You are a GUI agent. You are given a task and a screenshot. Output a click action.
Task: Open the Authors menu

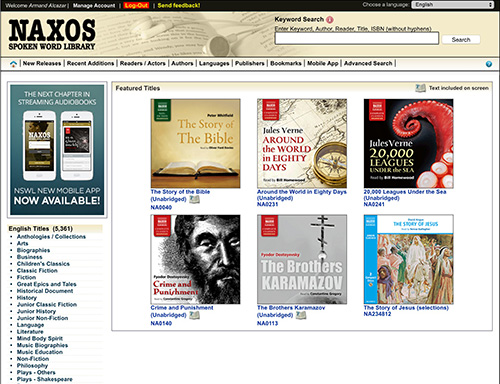click(182, 63)
